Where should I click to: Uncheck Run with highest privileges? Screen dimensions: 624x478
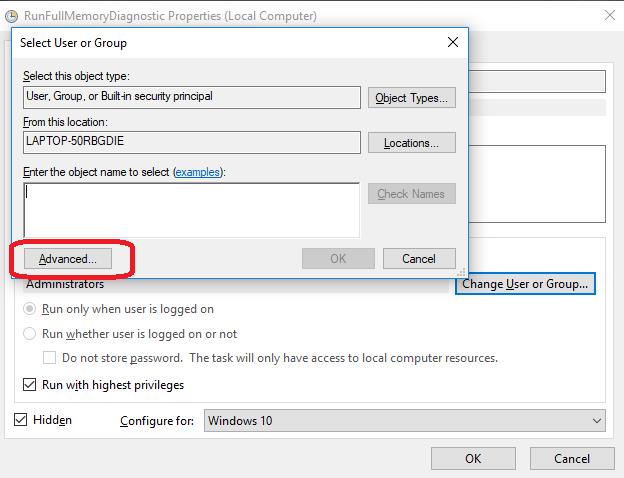click(29, 384)
